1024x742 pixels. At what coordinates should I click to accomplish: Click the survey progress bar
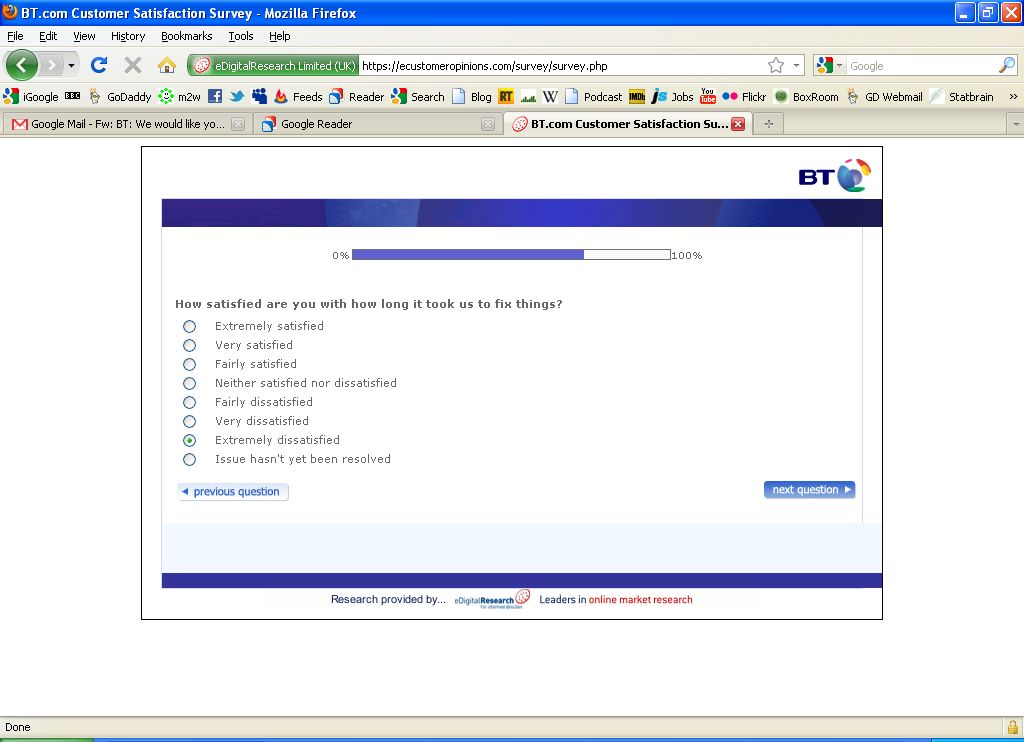click(511, 255)
